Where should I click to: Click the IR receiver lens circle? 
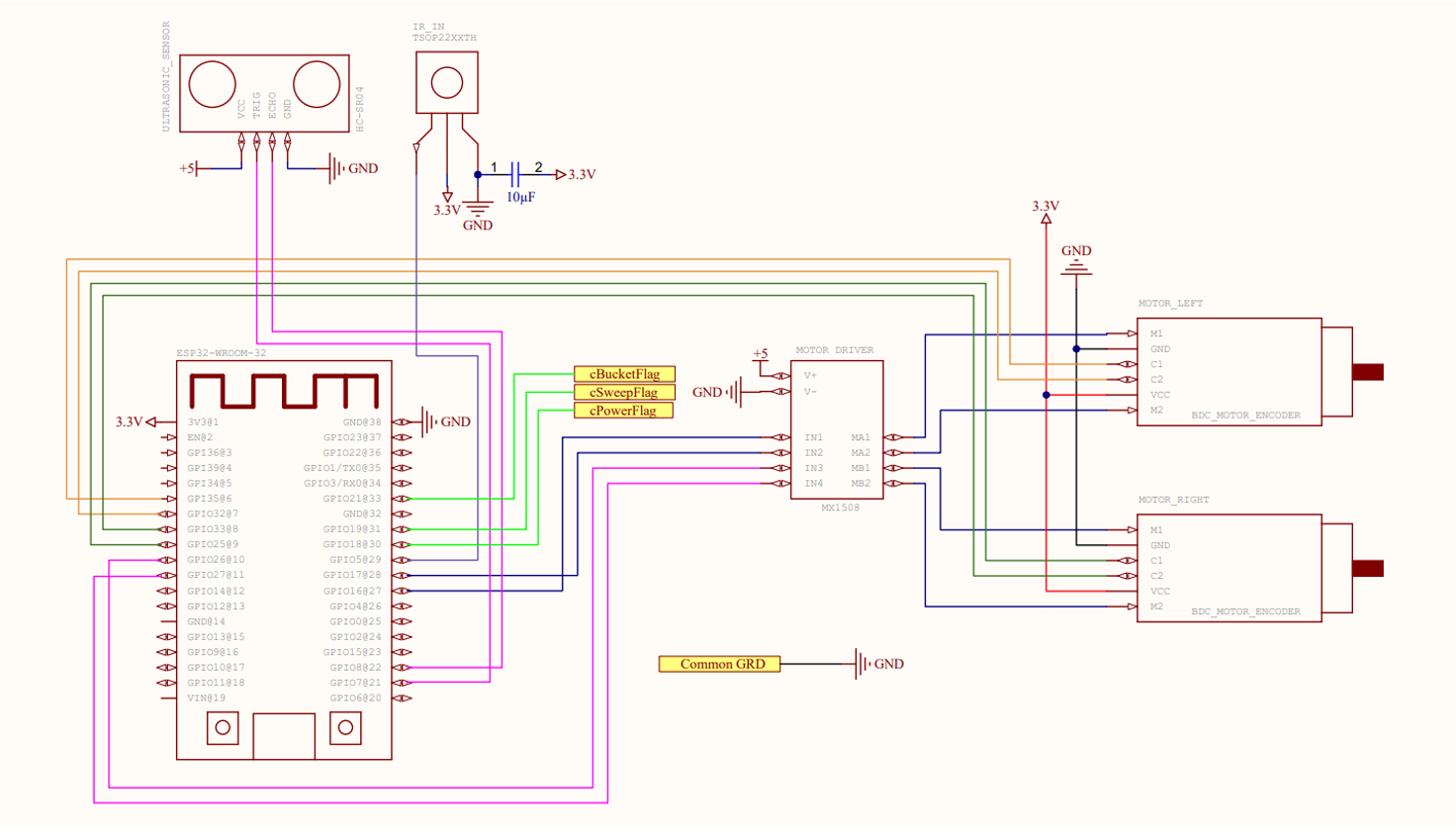[447, 83]
